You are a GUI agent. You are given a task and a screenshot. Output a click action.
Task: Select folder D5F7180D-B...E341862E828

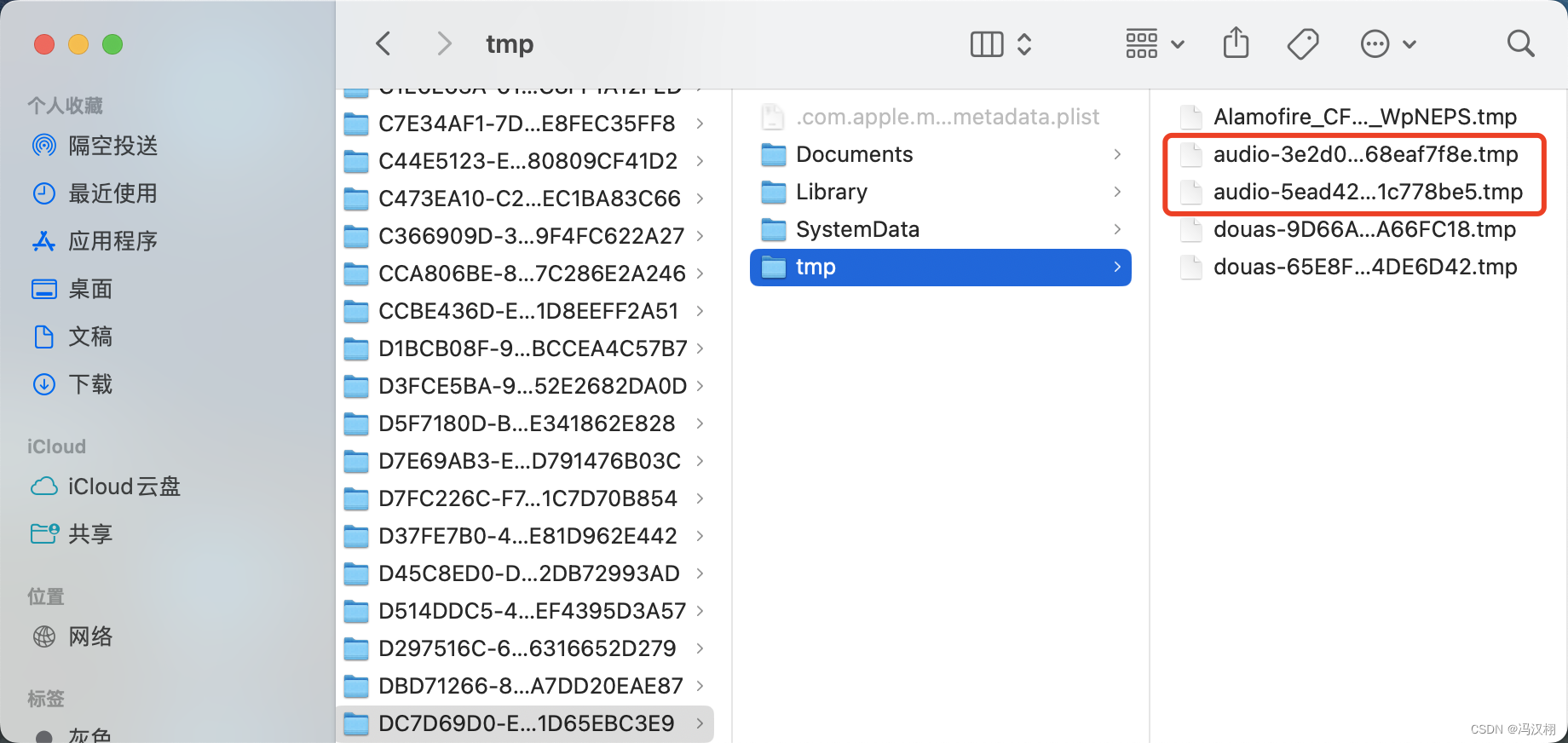(525, 423)
